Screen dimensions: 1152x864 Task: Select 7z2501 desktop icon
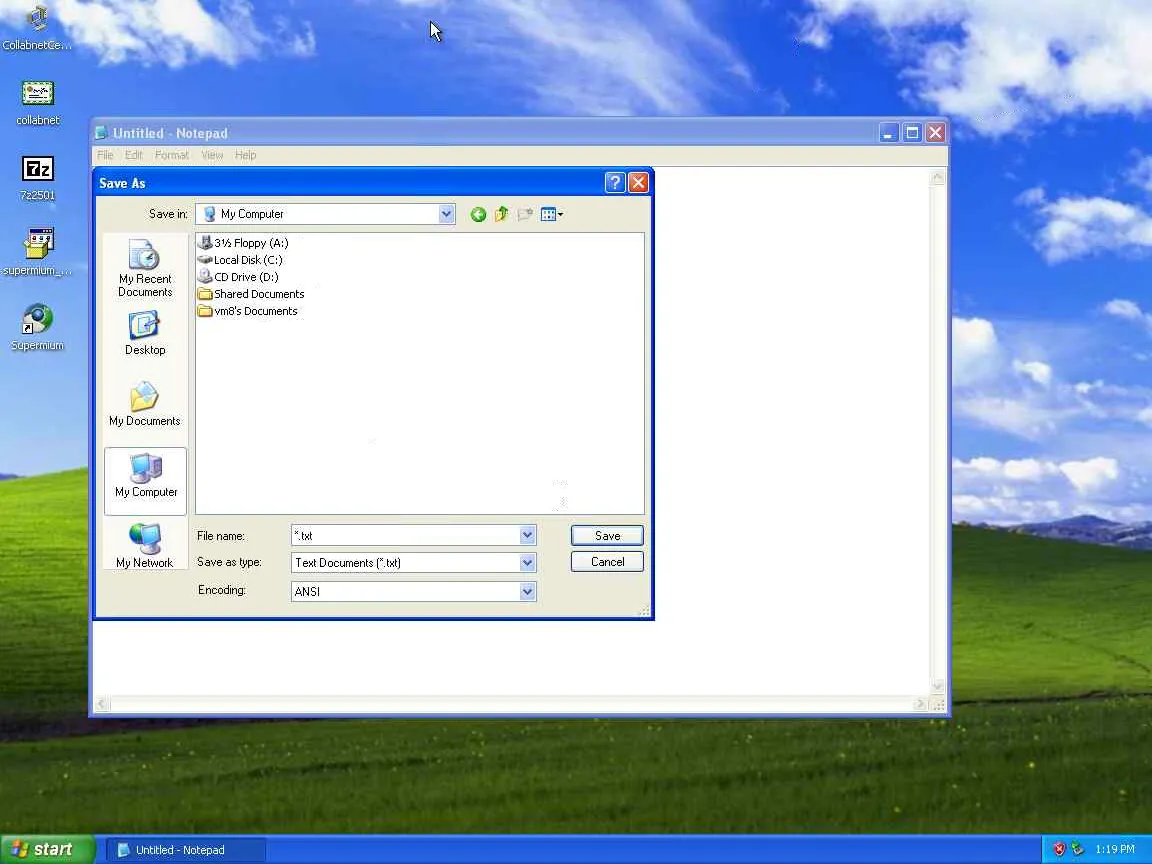(37, 178)
